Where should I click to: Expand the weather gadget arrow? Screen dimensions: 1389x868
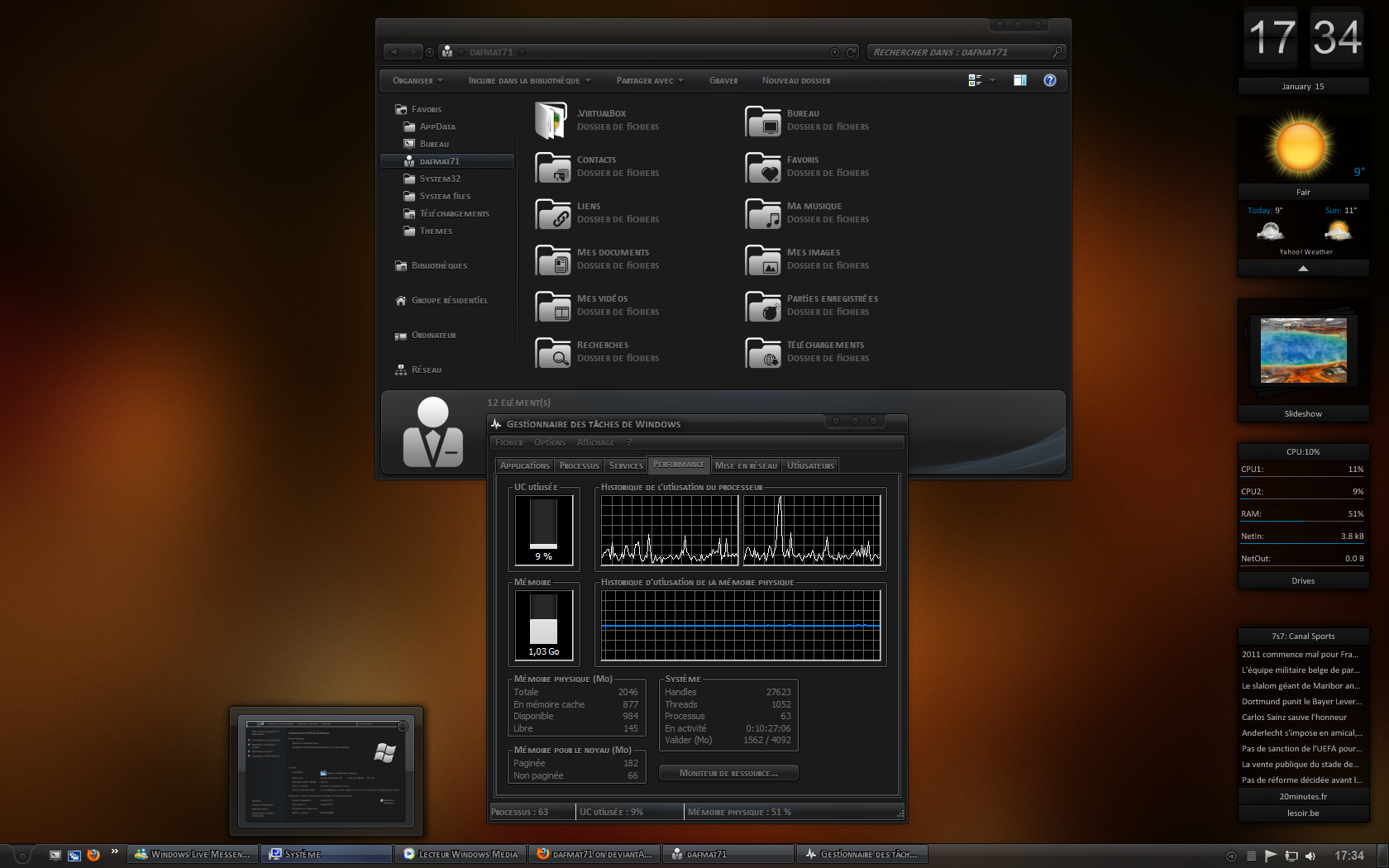click(1303, 268)
